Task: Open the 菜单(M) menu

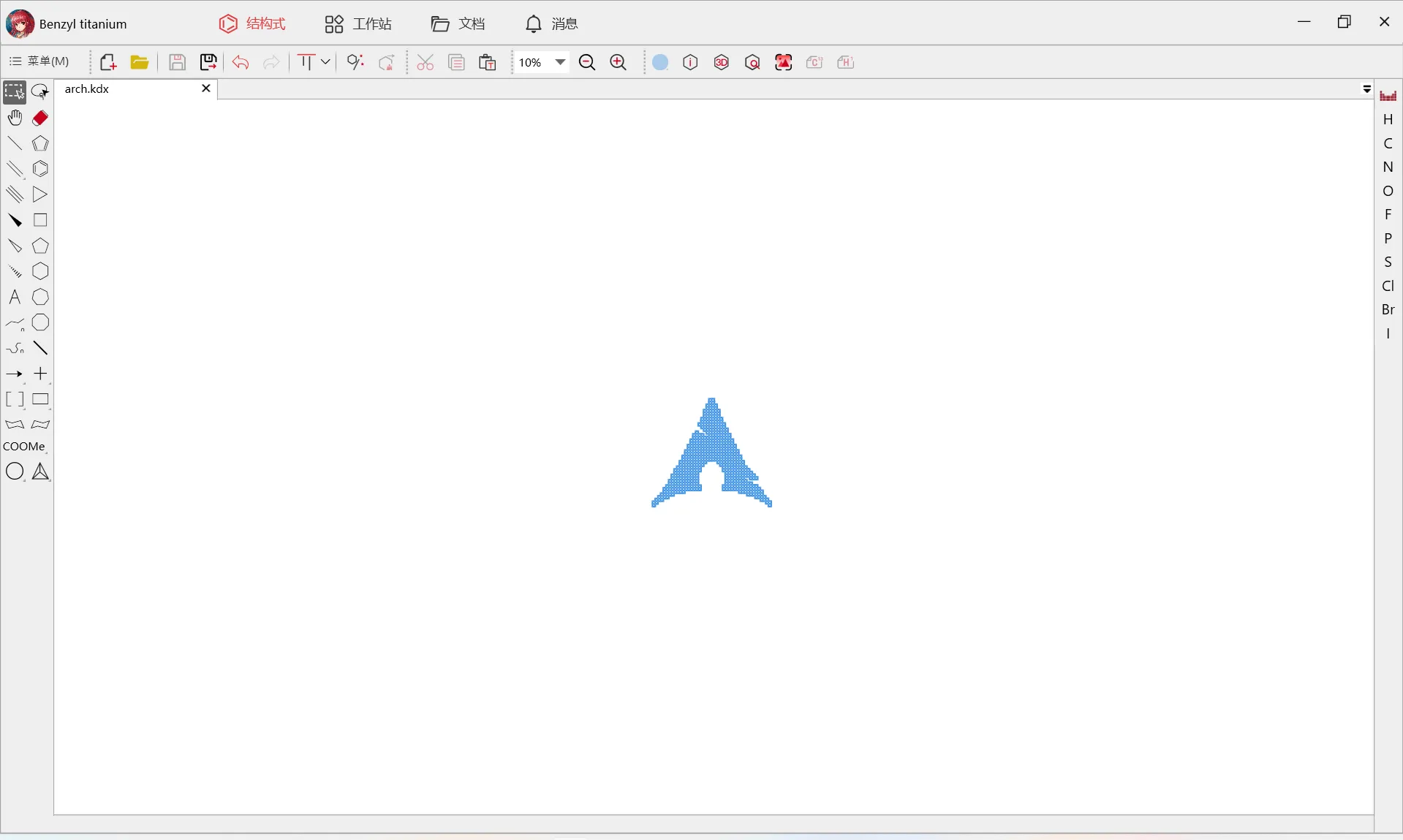Action: 40,61
